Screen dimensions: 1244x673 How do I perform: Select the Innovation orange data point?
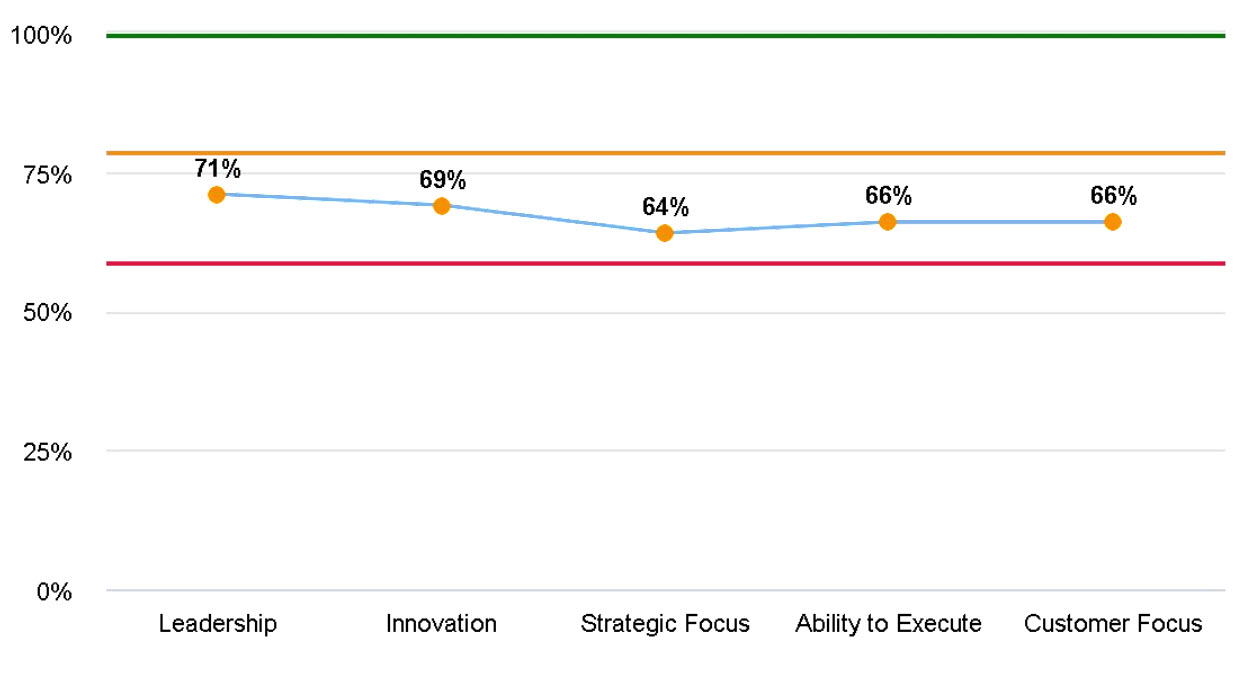coord(441,206)
